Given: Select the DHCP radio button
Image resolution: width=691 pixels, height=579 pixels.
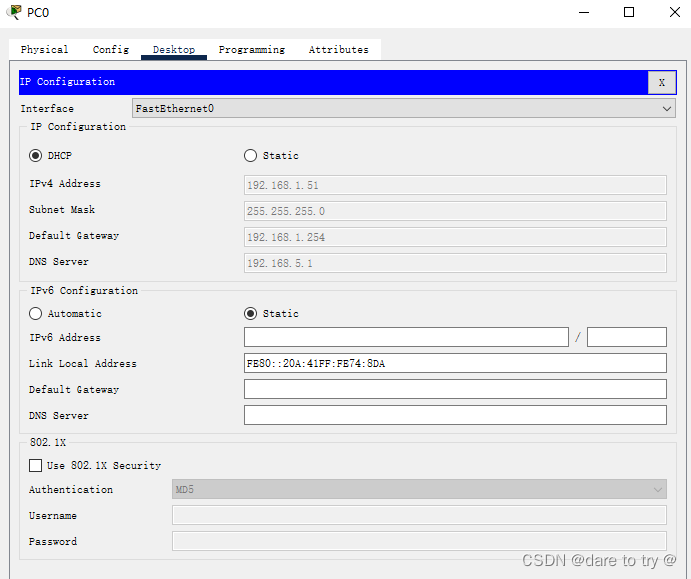Looking at the screenshot, I should [35, 156].
